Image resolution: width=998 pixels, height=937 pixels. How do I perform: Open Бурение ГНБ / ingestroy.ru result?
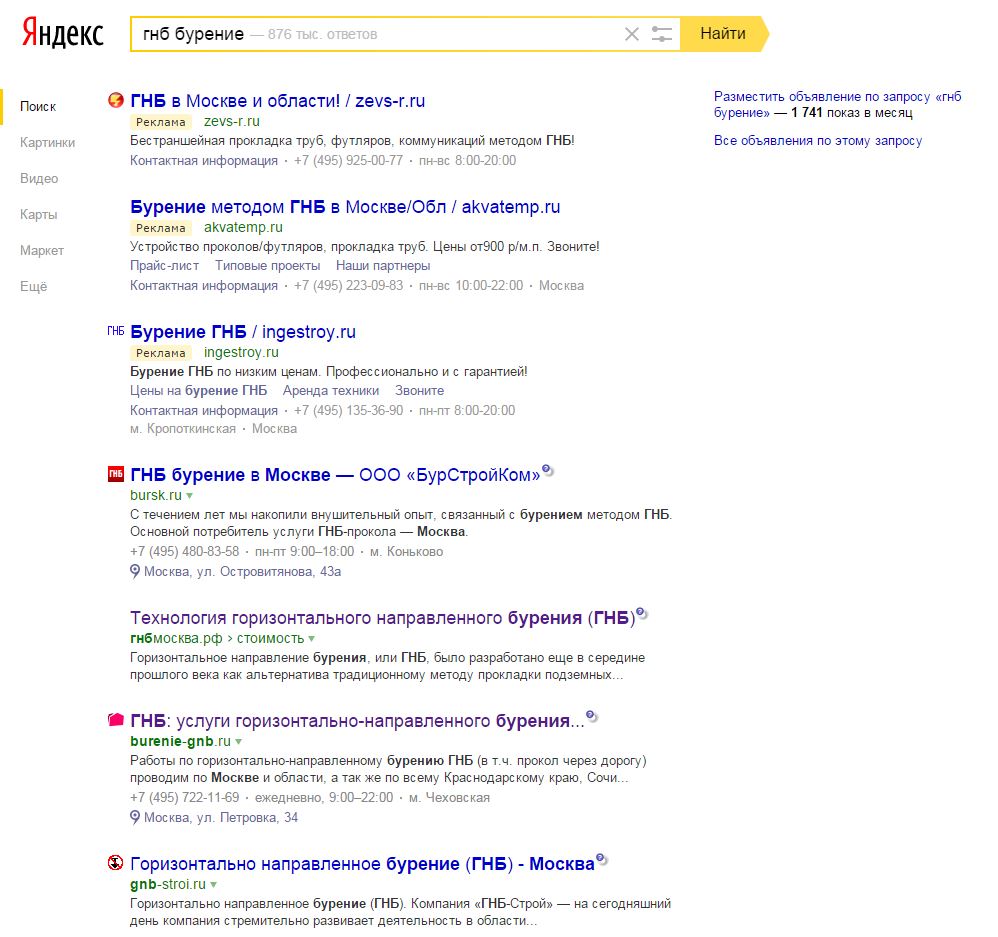pos(242,332)
